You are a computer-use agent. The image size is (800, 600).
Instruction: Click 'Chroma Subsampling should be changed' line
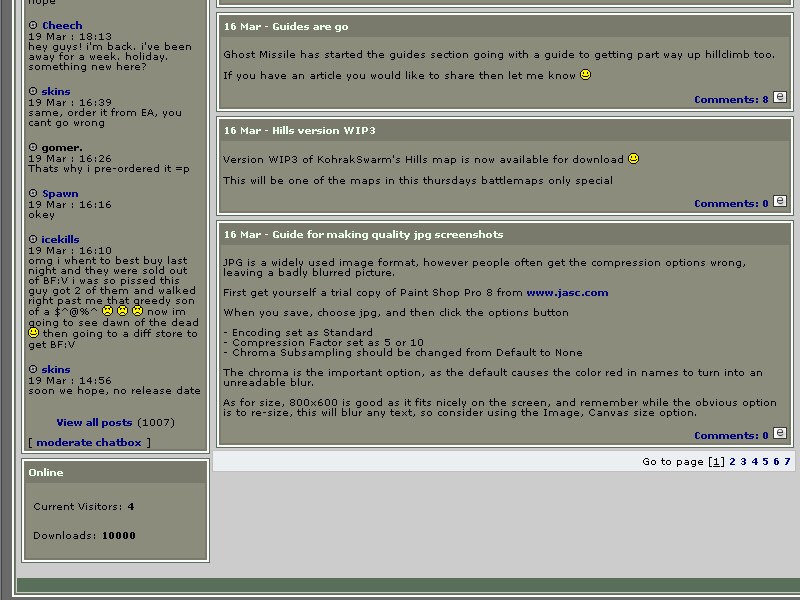(x=403, y=353)
